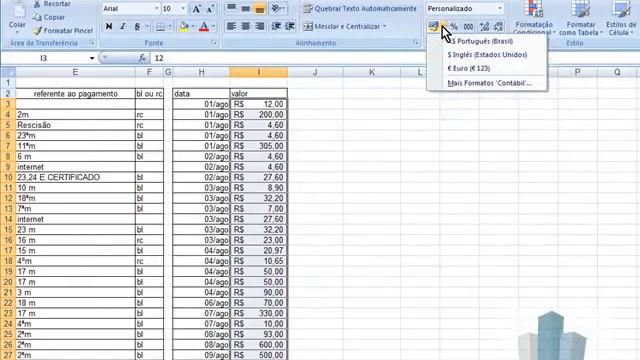The width and height of the screenshot is (640, 360).
Task: Click the select-all corner button
Action: tap(8, 72)
